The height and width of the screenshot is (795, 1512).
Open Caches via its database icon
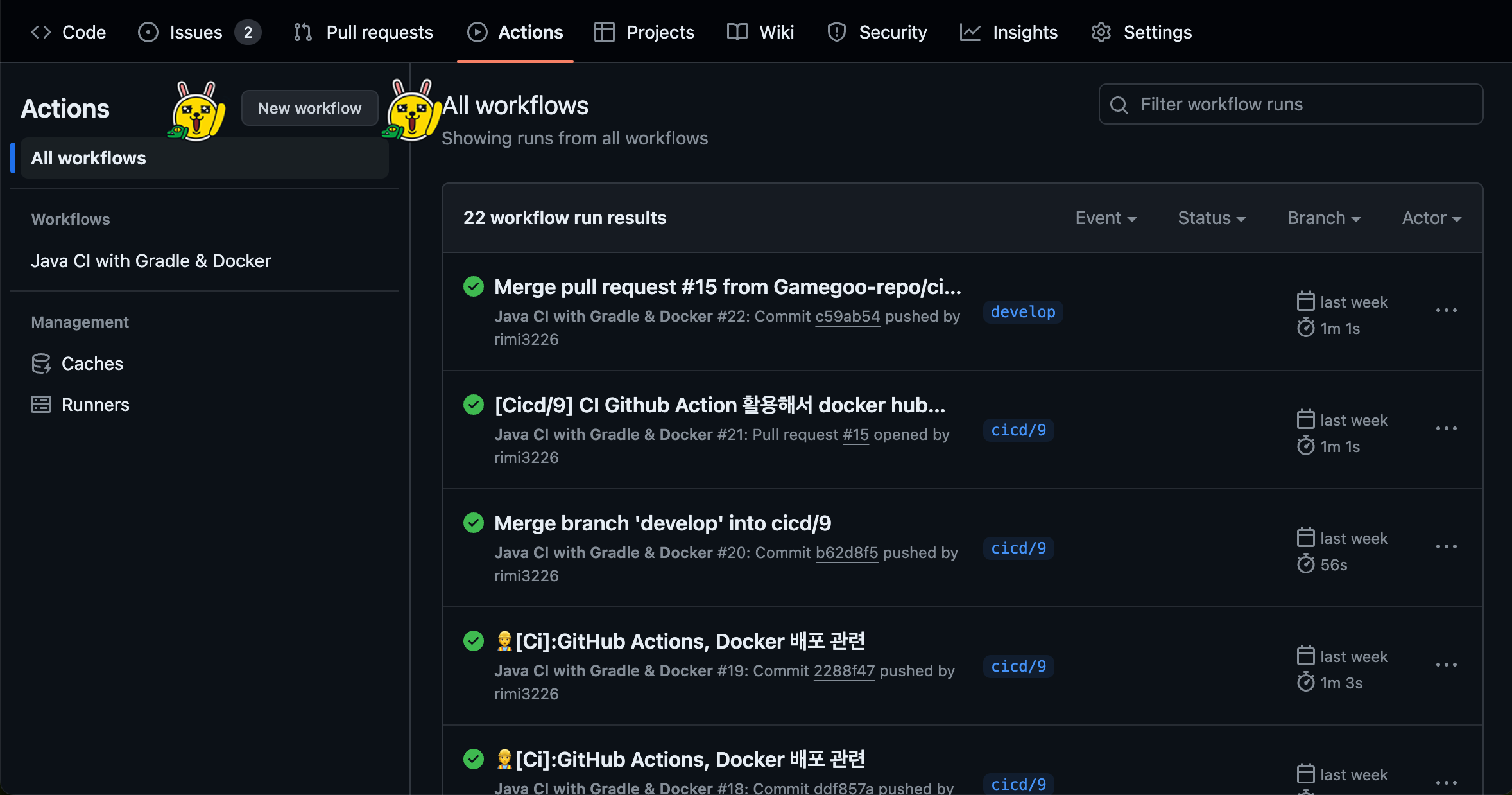(41, 363)
